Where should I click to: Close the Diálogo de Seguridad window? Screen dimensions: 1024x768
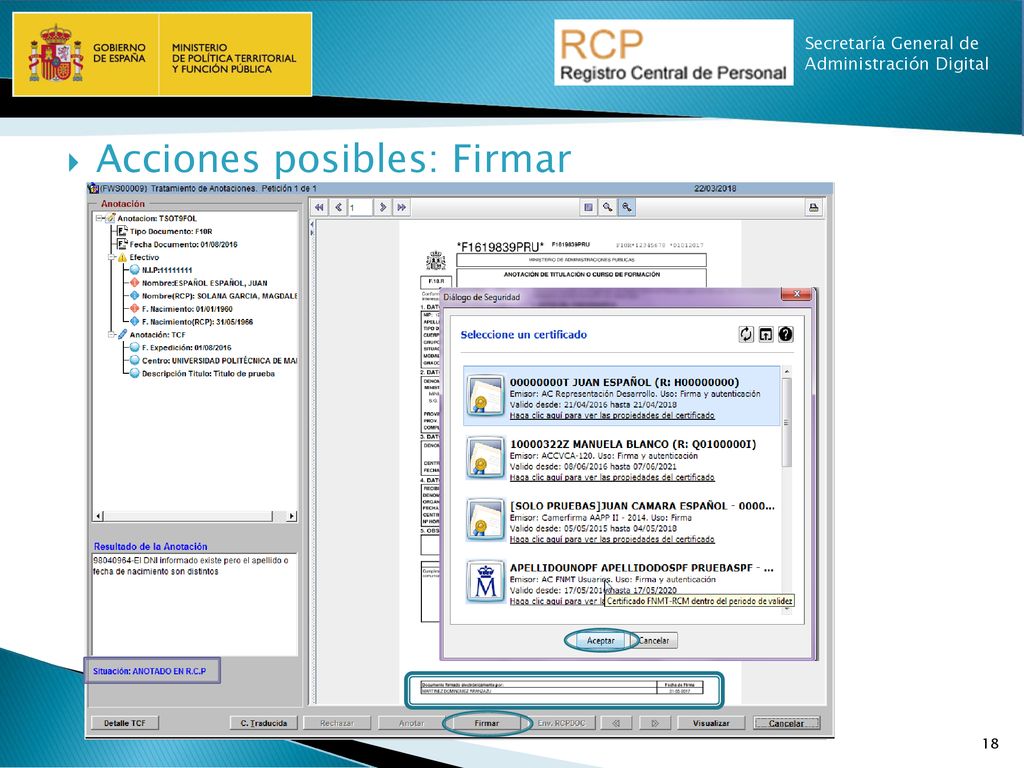pos(797,295)
